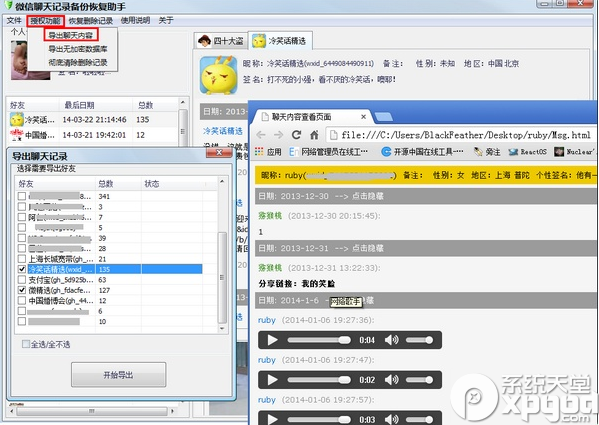Check the friend row with 7 messages
The height and width of the screenshot is (425, 599).
[x=22, y=217]
